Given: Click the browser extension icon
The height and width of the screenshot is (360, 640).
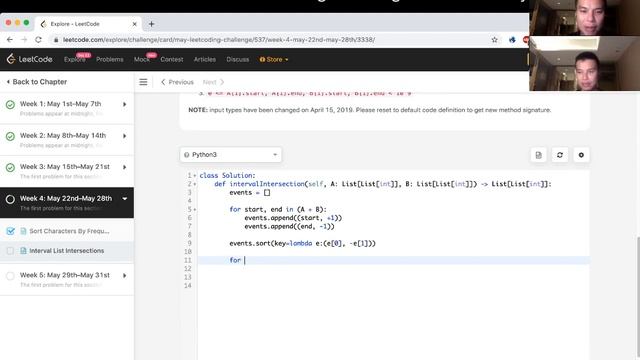Looking at the screenshot, I should 512,40.
